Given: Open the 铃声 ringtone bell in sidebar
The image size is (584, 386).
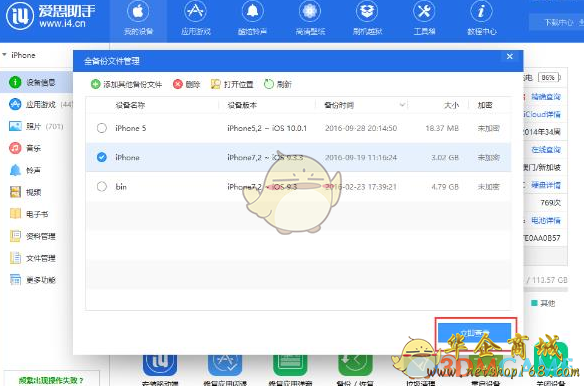Looking at the screenshot, I should 15,170.
